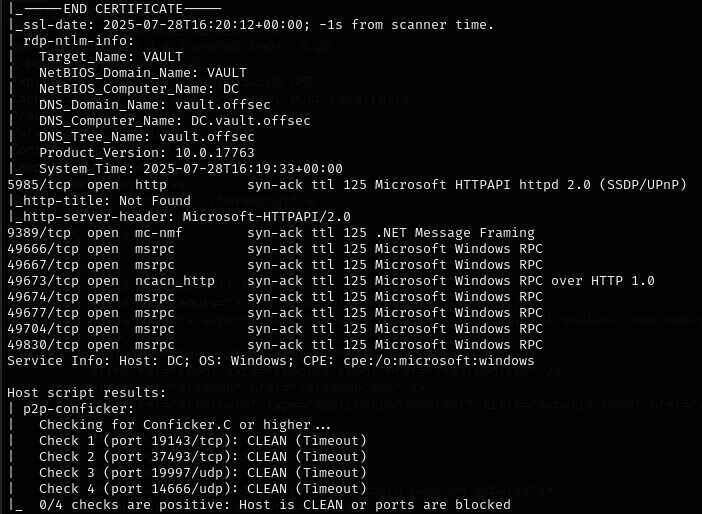Click the NetBIOS_Domain_Name: VAULT entry
The height and width of the screenshot is (514, 702).
tap(142, 73)
